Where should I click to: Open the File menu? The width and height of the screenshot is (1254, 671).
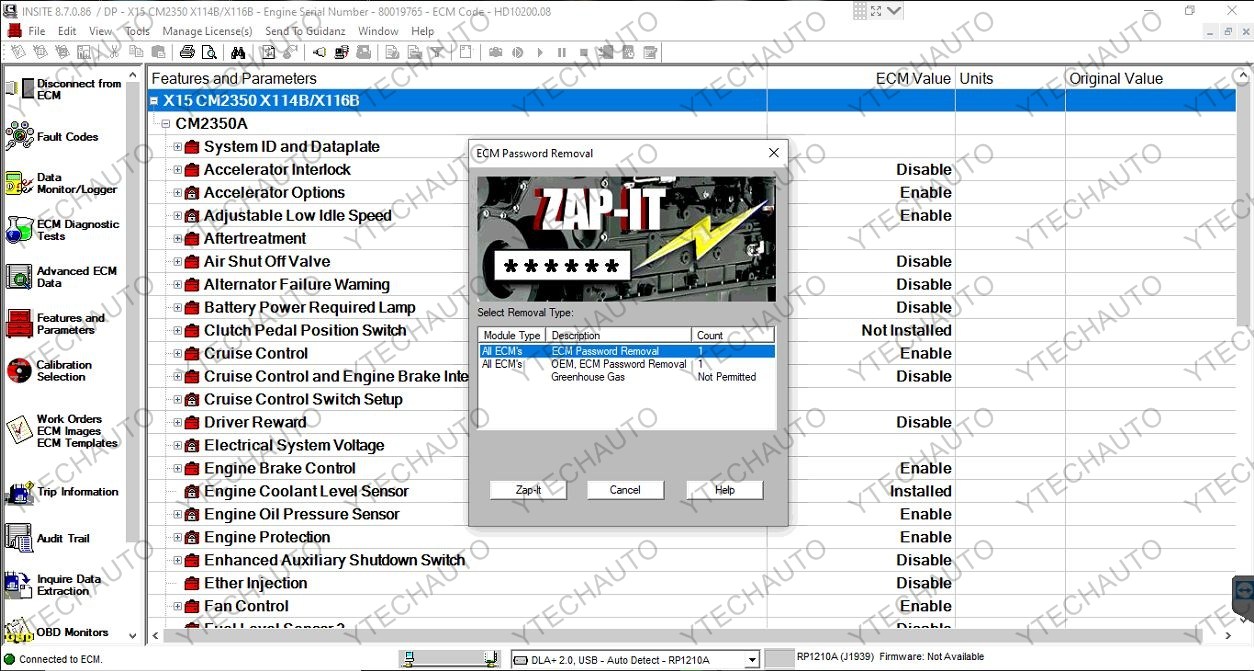(x=37, y=31)
